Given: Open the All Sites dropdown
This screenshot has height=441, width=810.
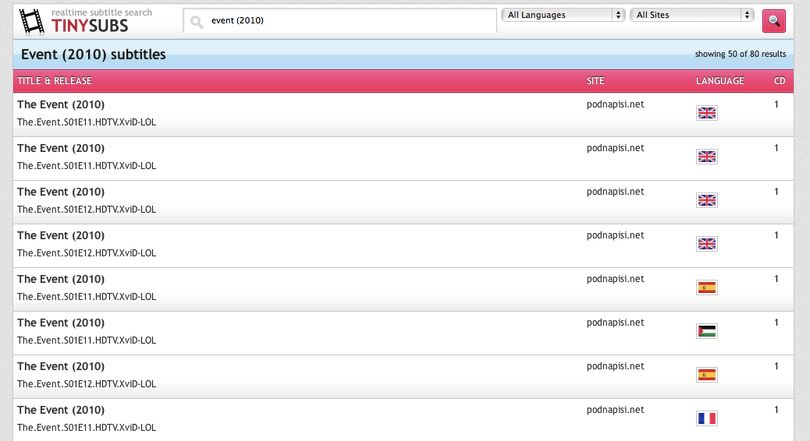Looking at the screenshot, I should pyautogui.click(x=692, y=15).
